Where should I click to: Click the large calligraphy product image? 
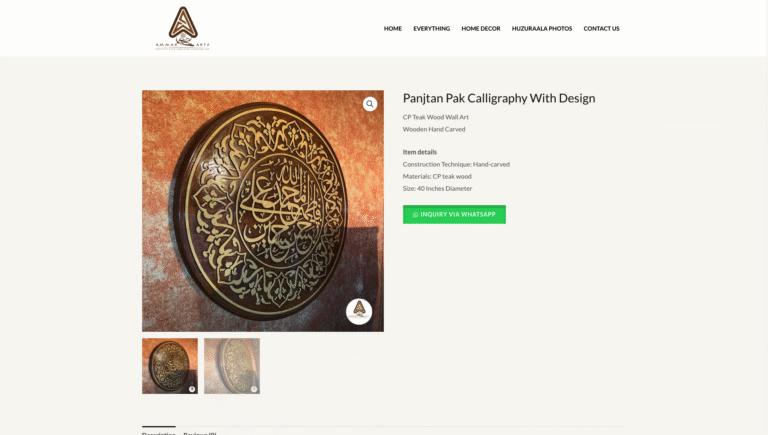point(263,211)
